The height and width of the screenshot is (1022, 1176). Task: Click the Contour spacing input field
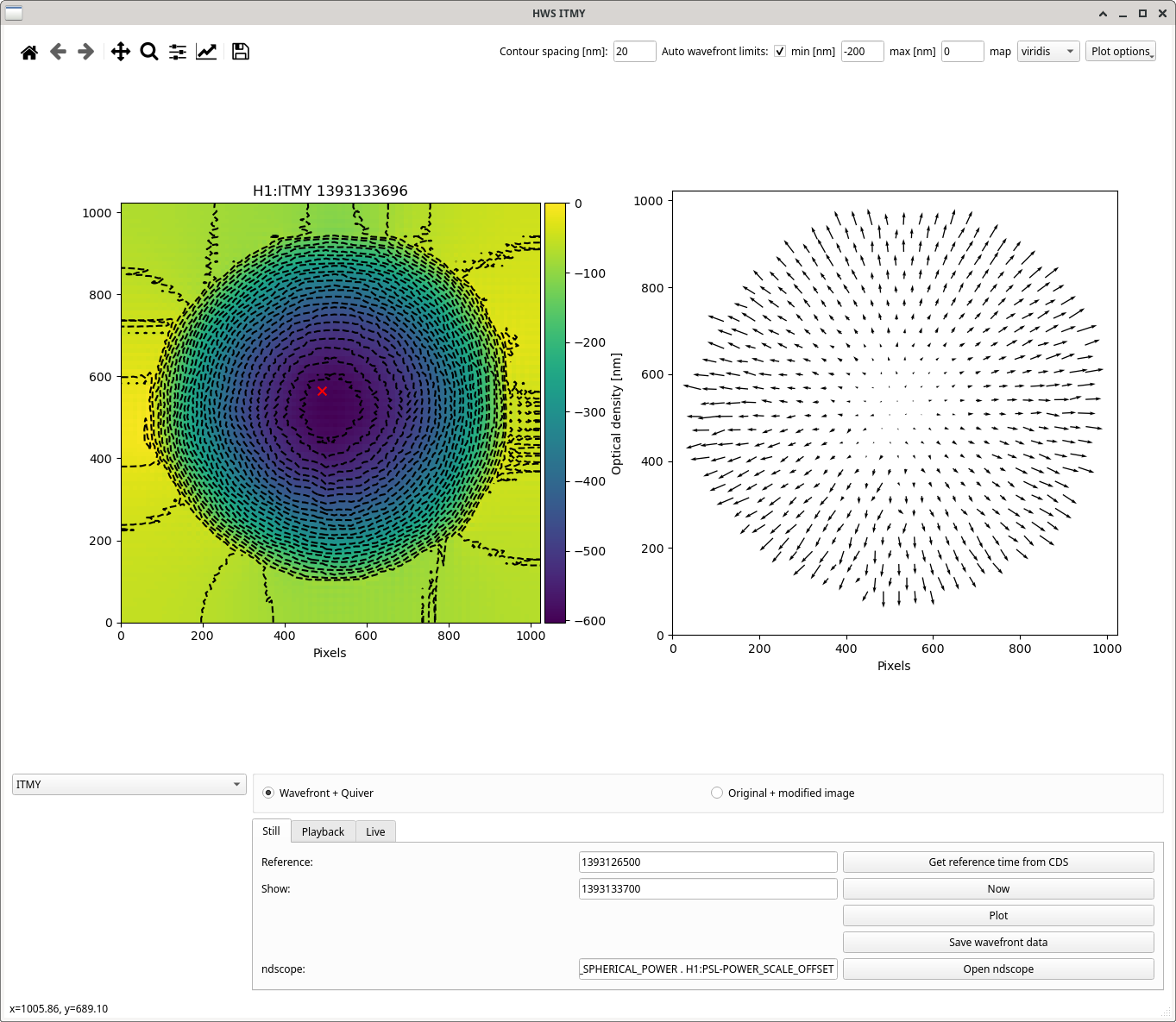[634, 52]
